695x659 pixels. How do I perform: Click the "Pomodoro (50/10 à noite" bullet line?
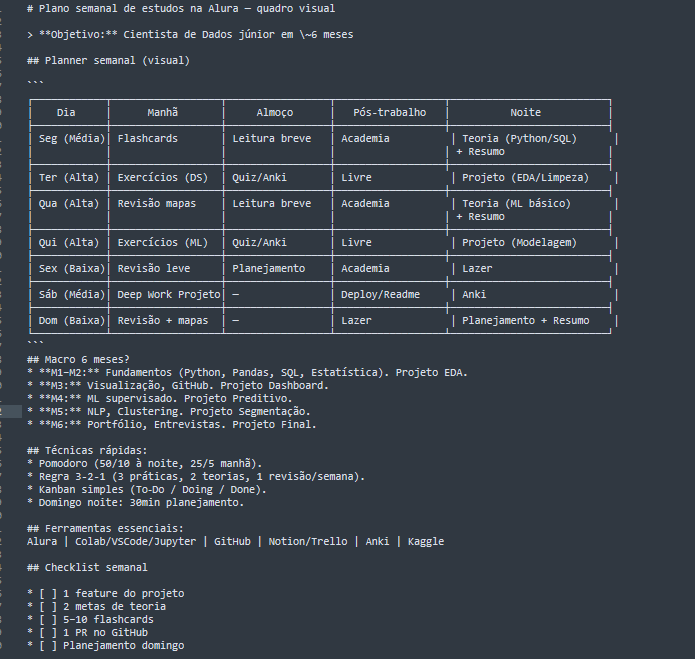pos(144,464)
